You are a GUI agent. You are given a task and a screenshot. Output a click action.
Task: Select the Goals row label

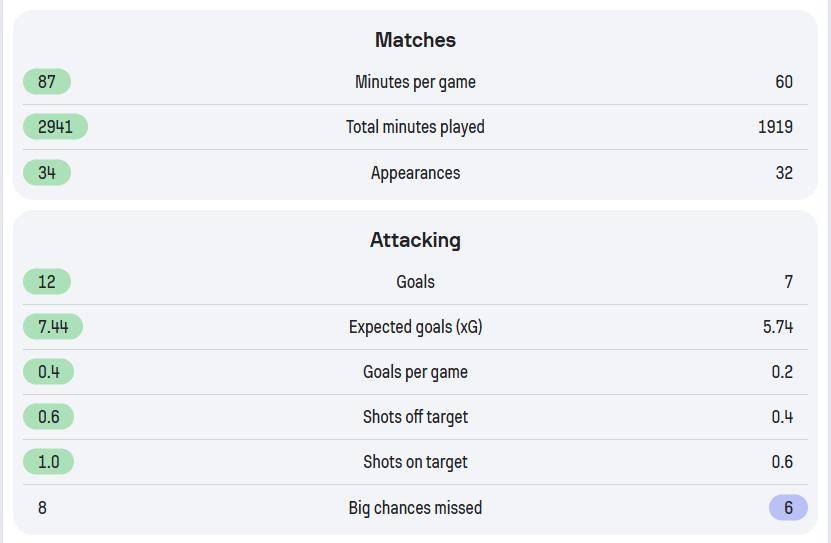pos(415,282)
